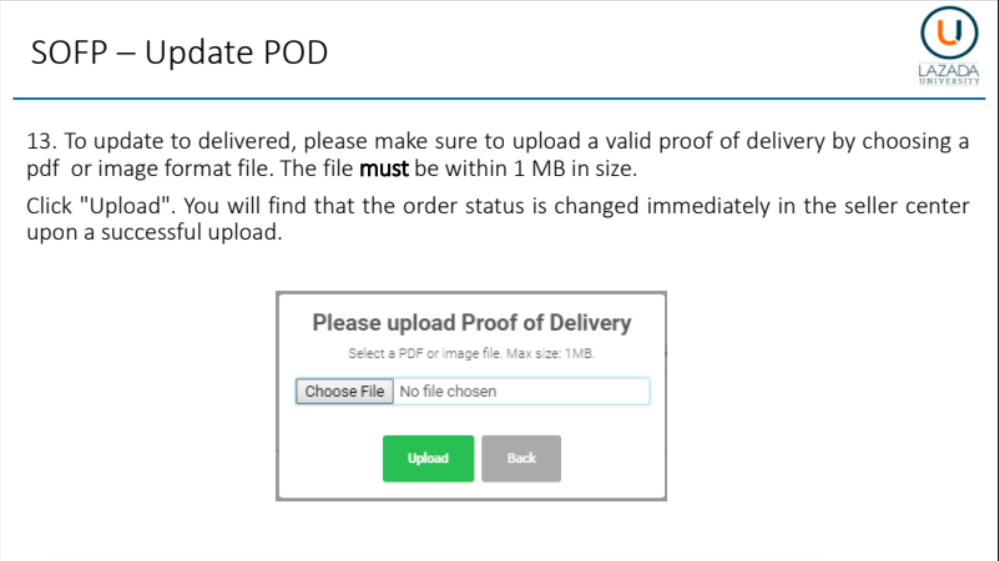Click the Lazada University circular logo icon
This screenshot has height=561, width=999.
coord(949,36)
